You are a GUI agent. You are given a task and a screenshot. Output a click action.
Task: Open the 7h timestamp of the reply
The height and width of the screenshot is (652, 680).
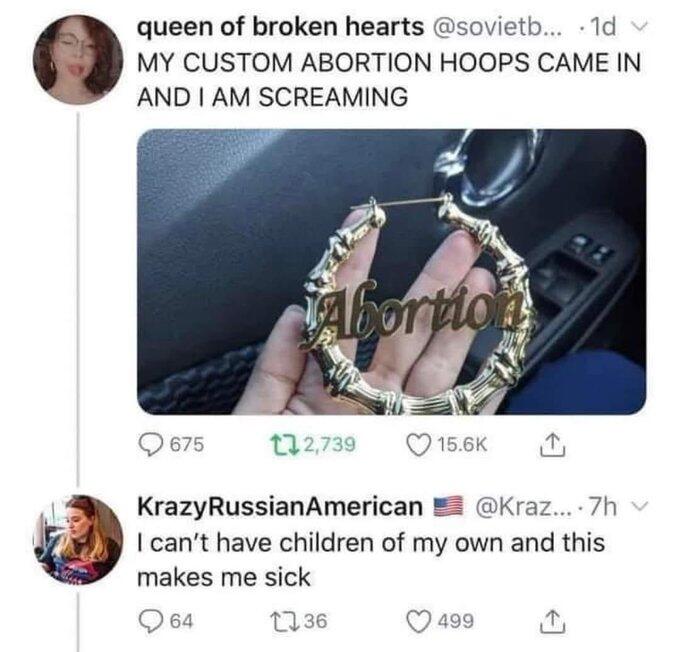click(604, 506)
